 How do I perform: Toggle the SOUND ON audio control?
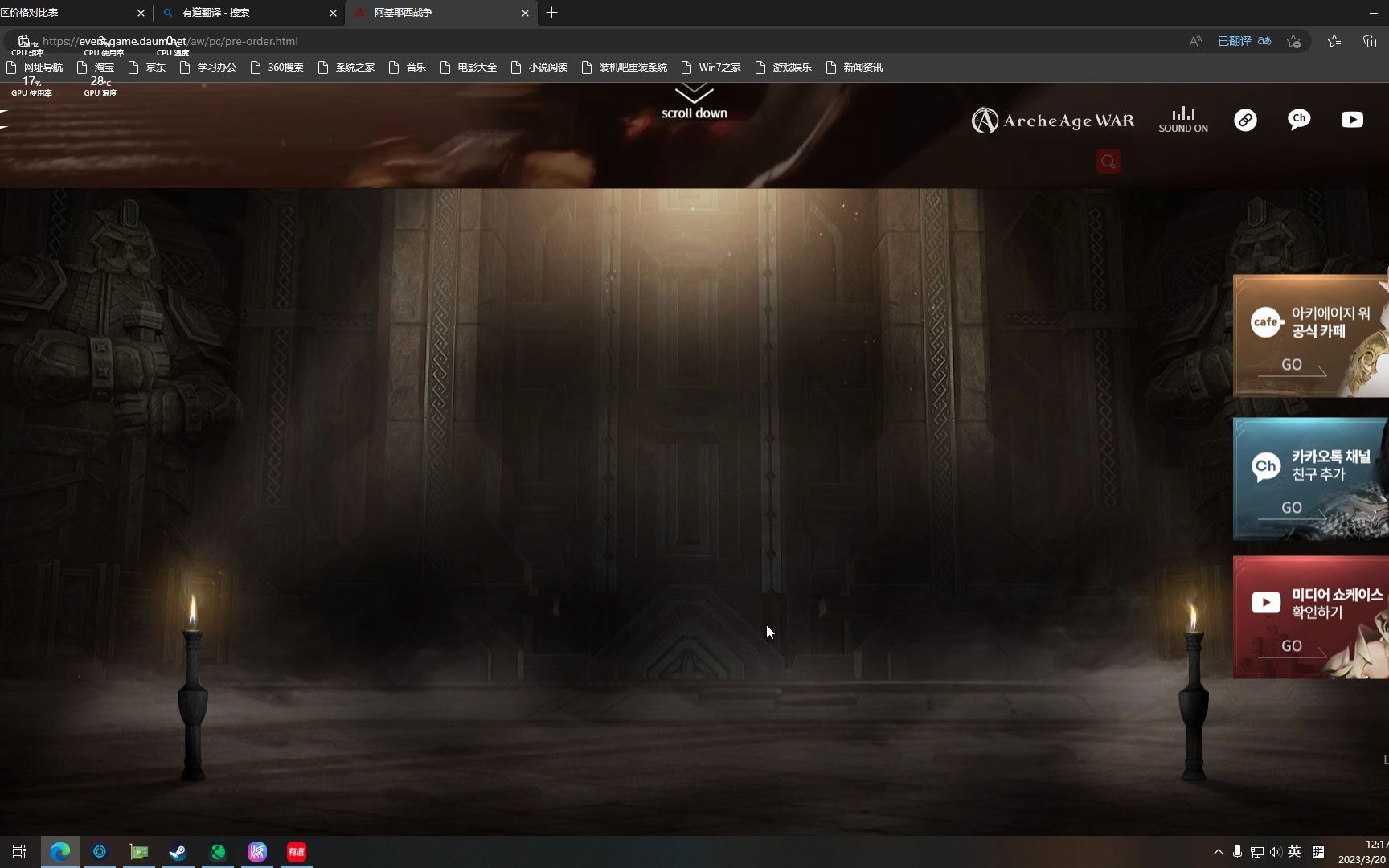click(x=1183, y=120)
